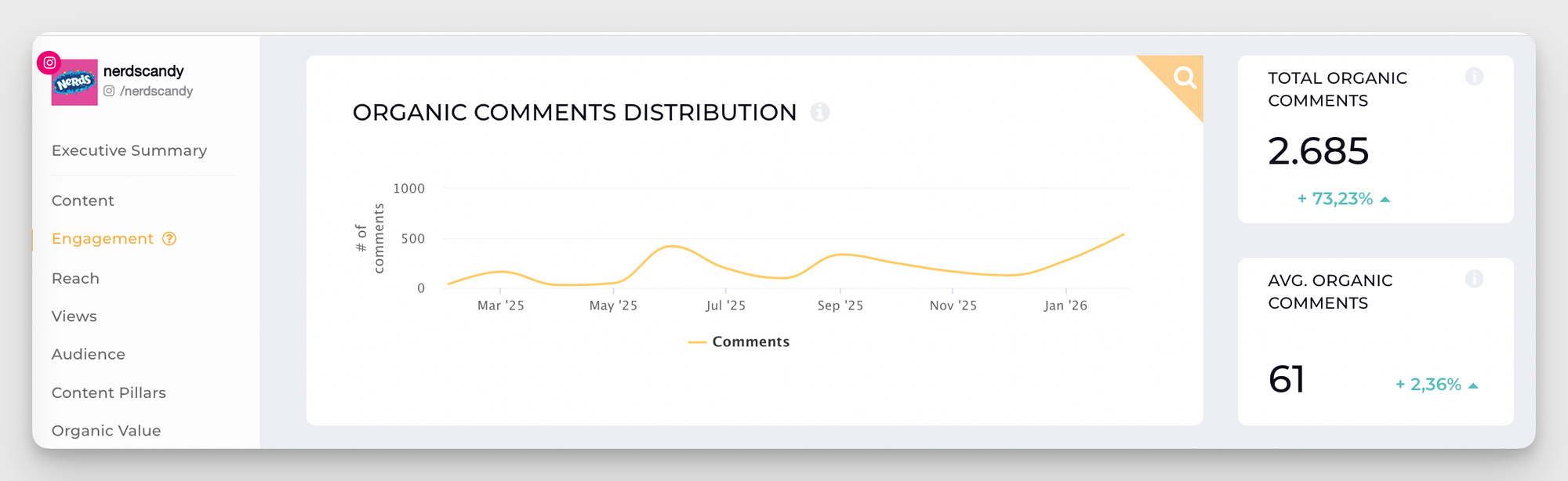Open the Audience section
This screenshot has width=1568, height=481.
tap(89, 354)
